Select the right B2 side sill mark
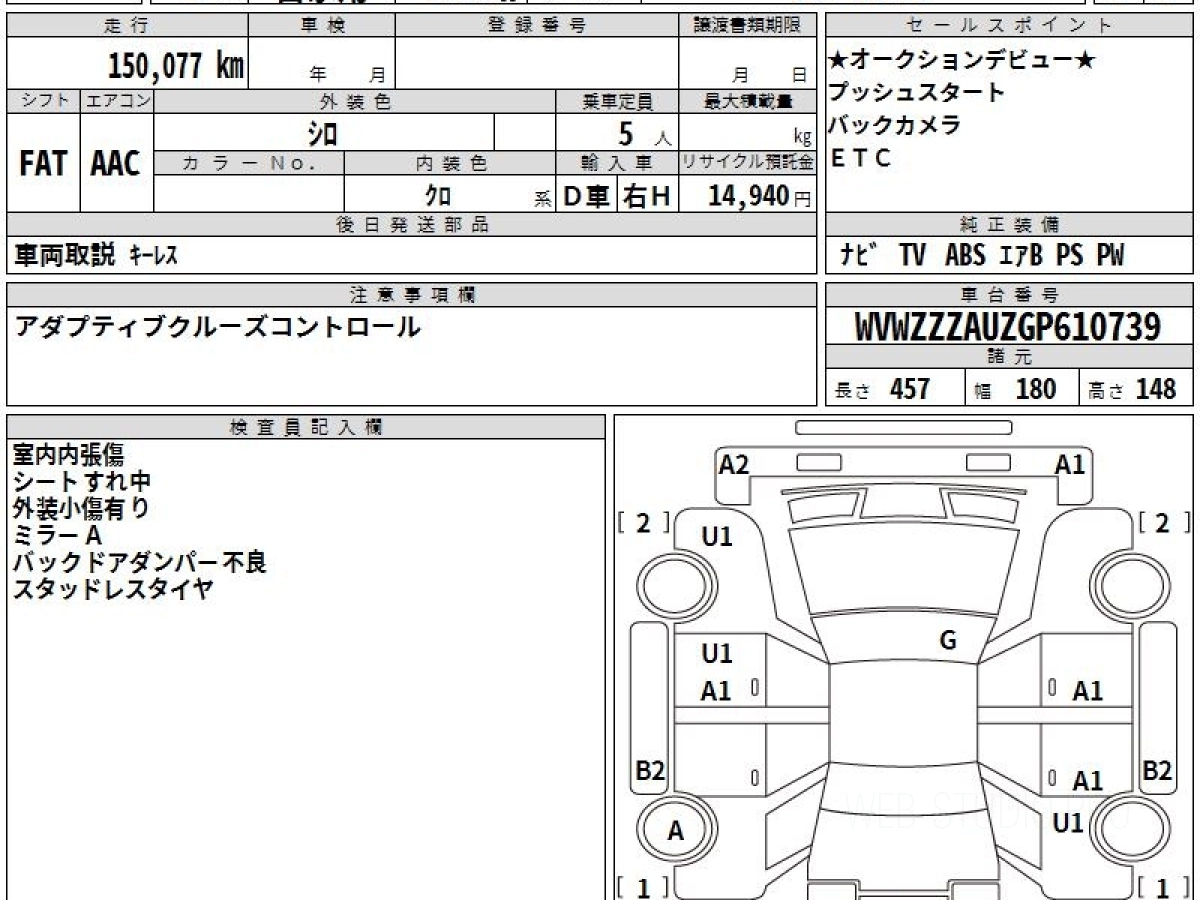 (x=1157, y=771)
